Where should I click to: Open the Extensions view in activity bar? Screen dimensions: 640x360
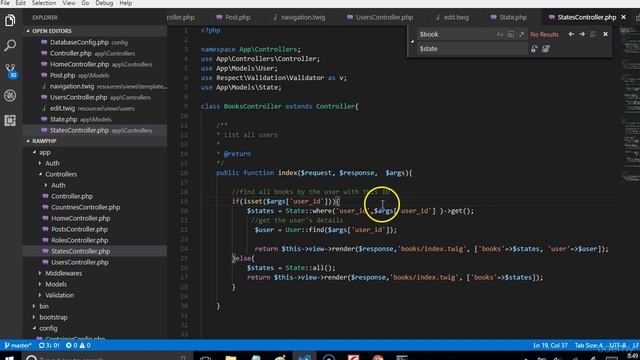click(x=10, y=120)
